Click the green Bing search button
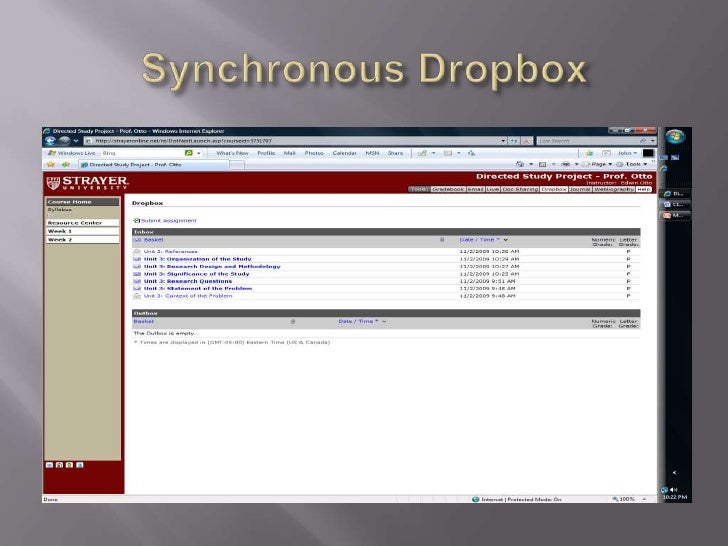 [188, 153]
